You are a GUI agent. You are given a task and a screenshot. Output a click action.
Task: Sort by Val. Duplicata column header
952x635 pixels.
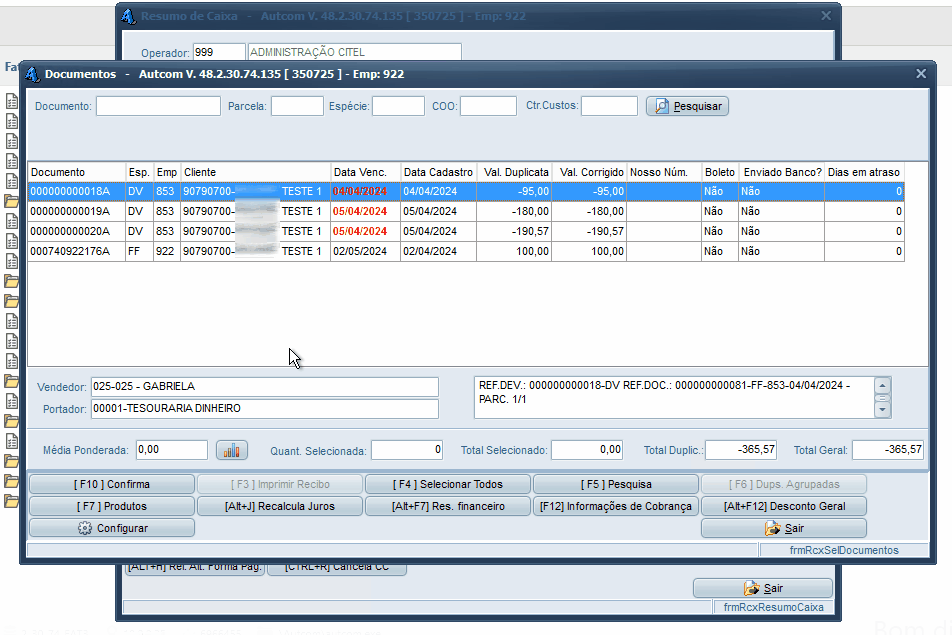point(514,172)
